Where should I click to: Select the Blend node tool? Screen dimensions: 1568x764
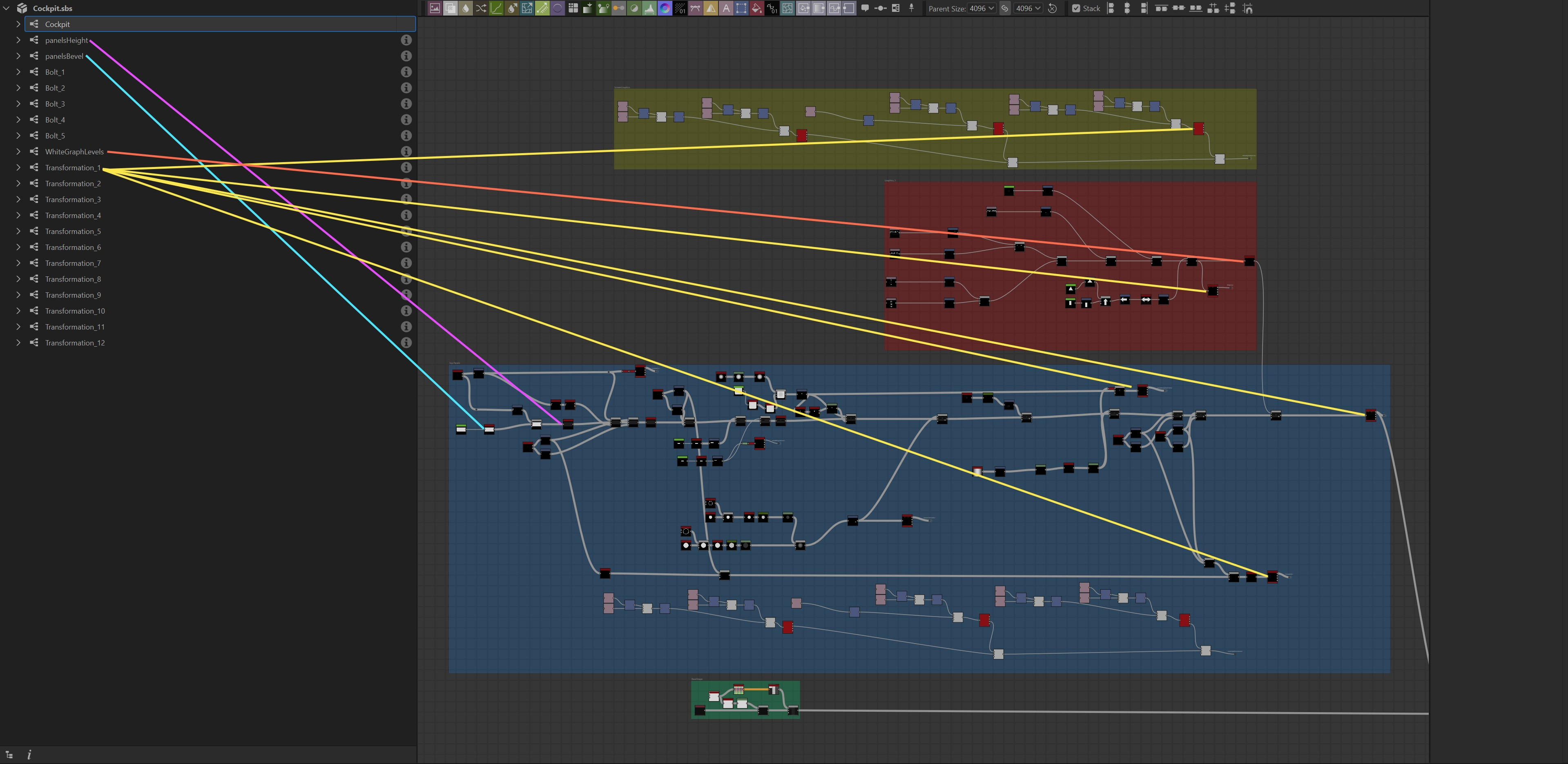tap(451, 9)
